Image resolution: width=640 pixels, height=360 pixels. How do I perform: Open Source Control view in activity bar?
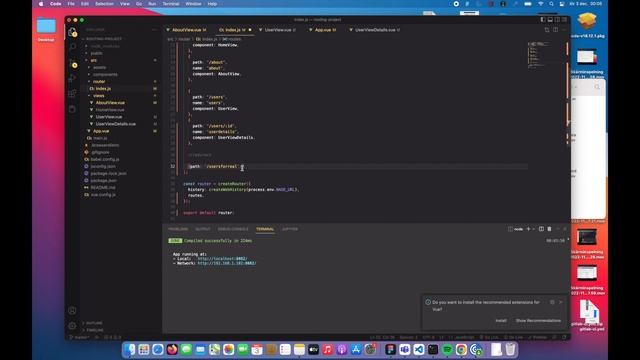click(72, 63)
